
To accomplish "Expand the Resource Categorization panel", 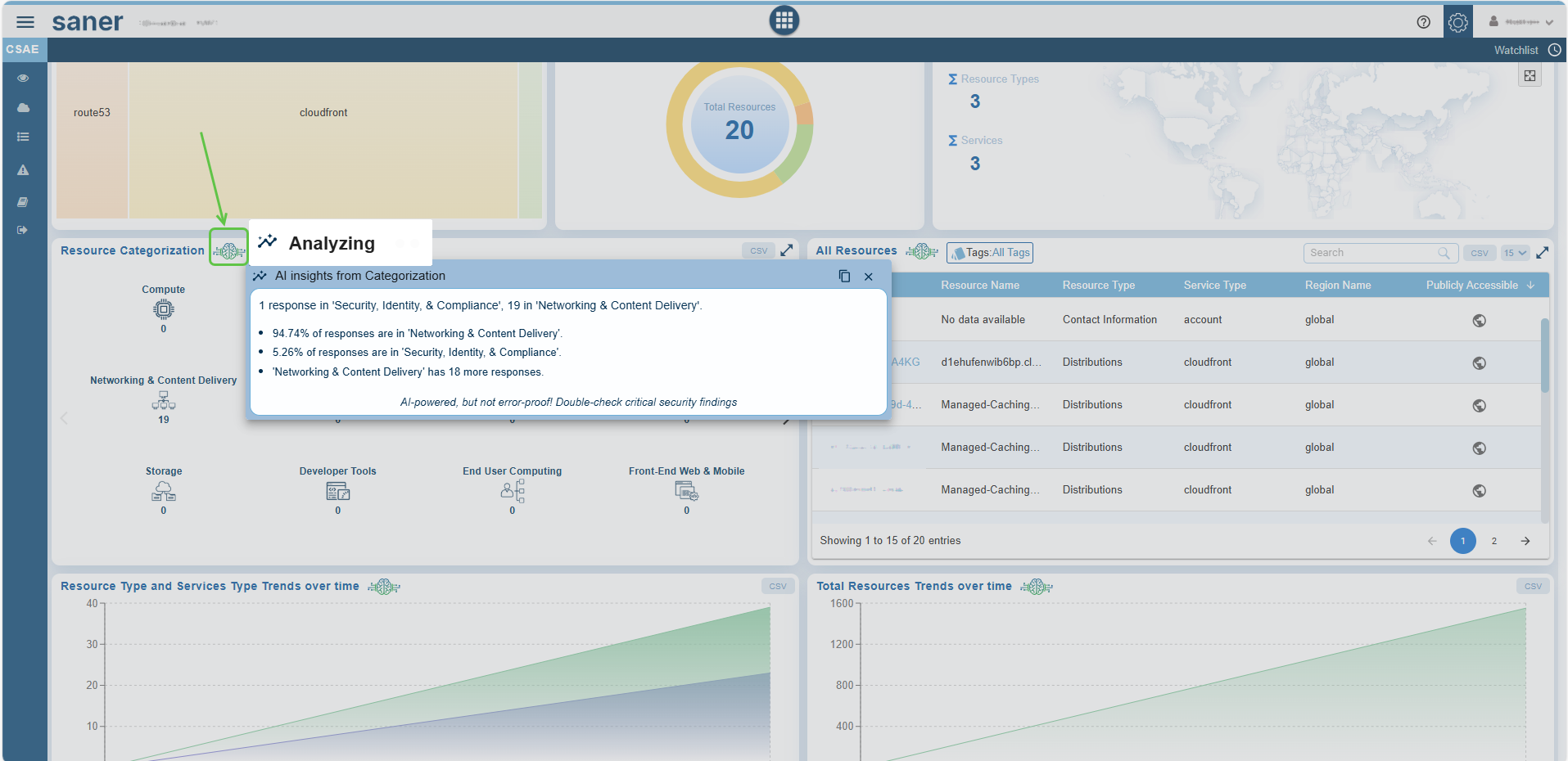I will pos(787,250).
